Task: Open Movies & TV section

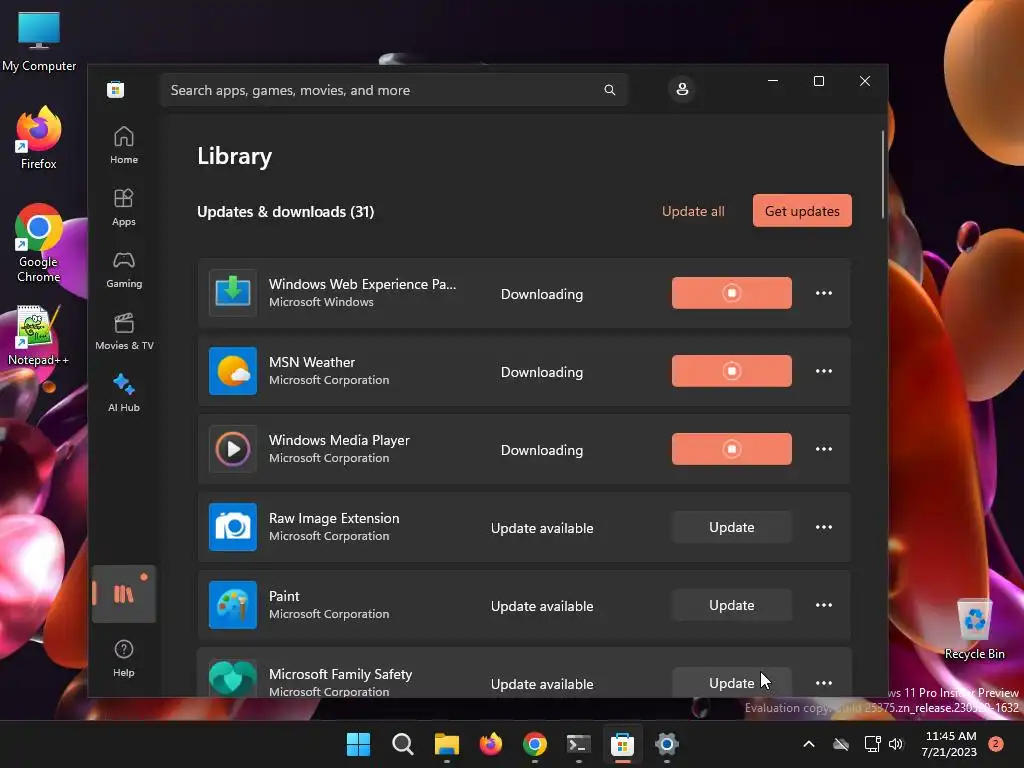Action: (x=123, y=331)
